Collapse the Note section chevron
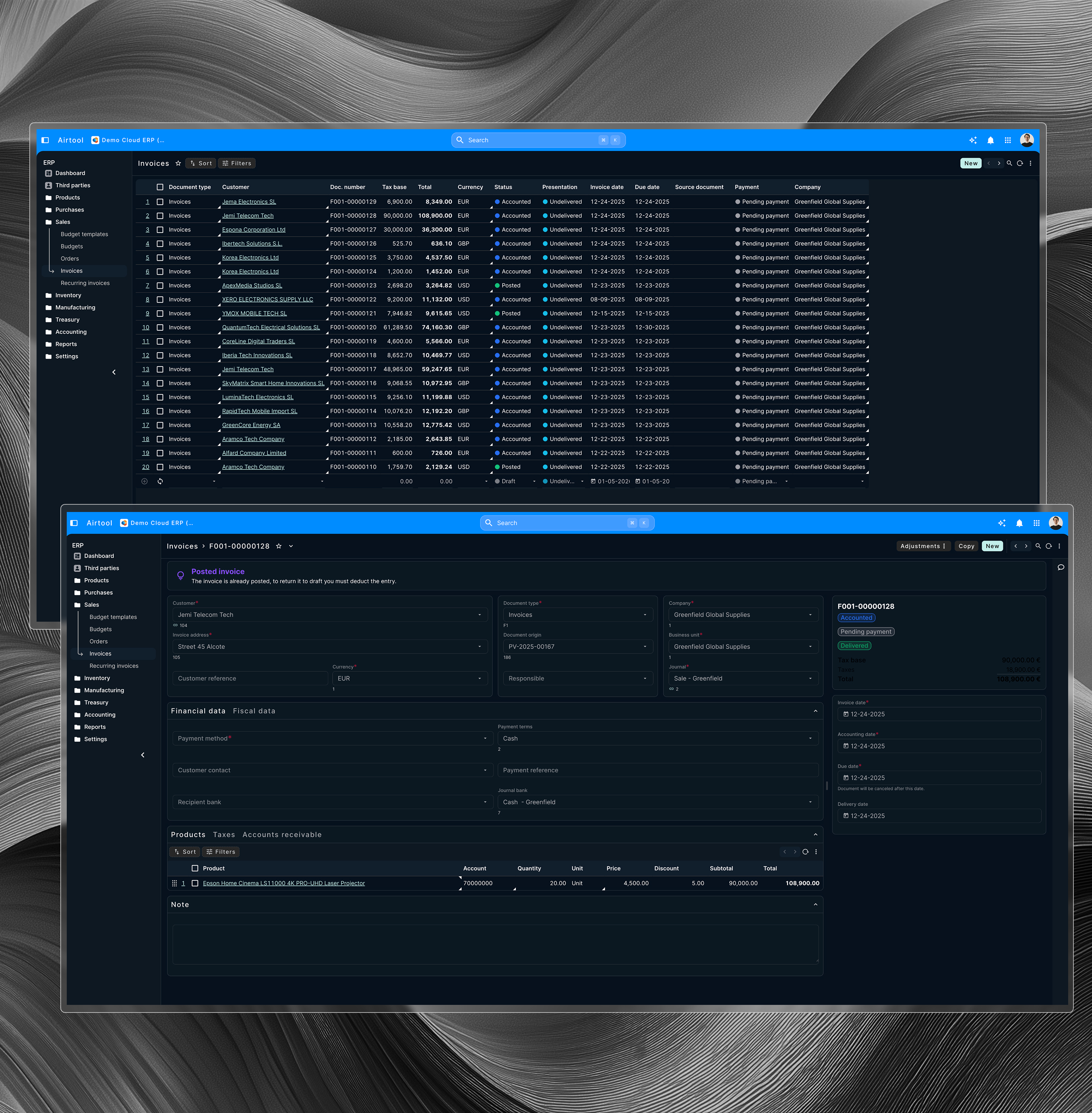The image size is (1092, 1113). pos(815,905)
